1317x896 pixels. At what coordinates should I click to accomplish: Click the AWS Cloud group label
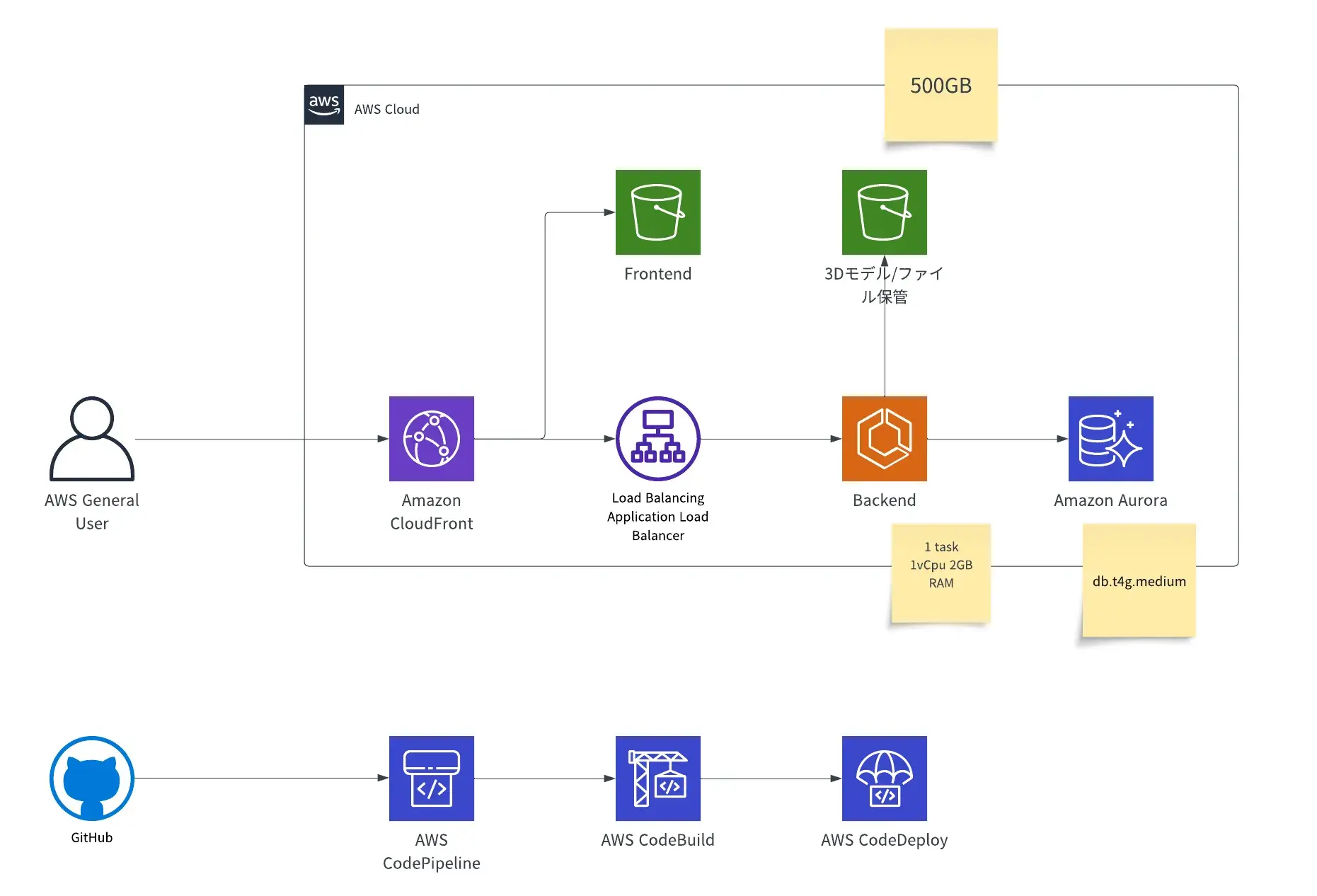[386, 109]
